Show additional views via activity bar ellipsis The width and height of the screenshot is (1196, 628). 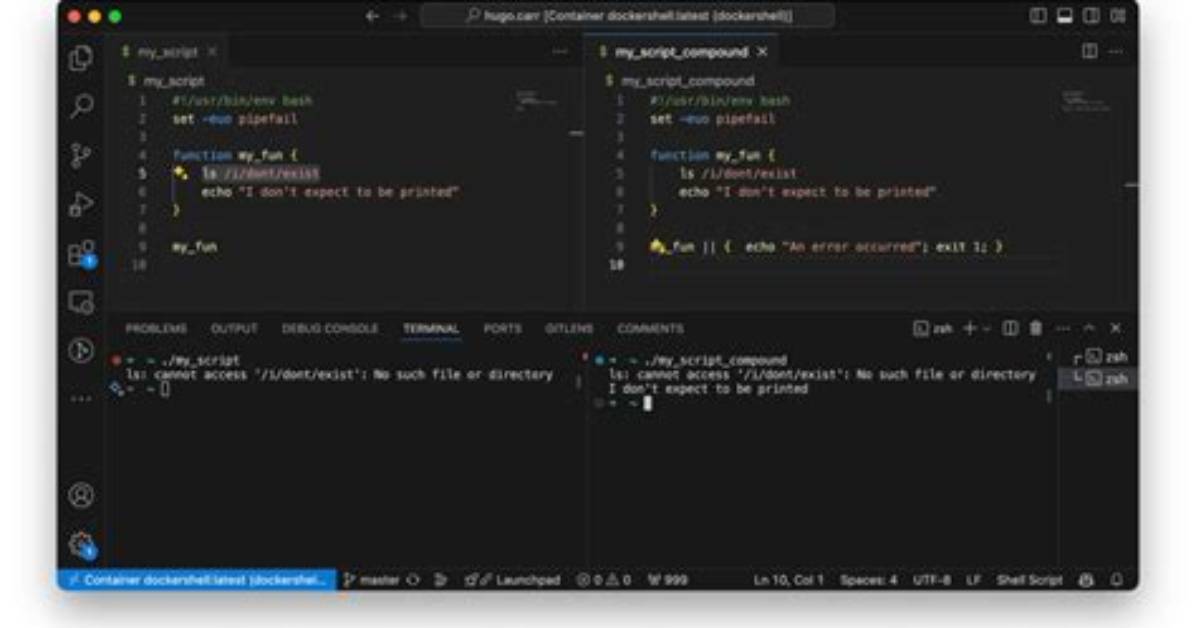[x=81, y=398]
